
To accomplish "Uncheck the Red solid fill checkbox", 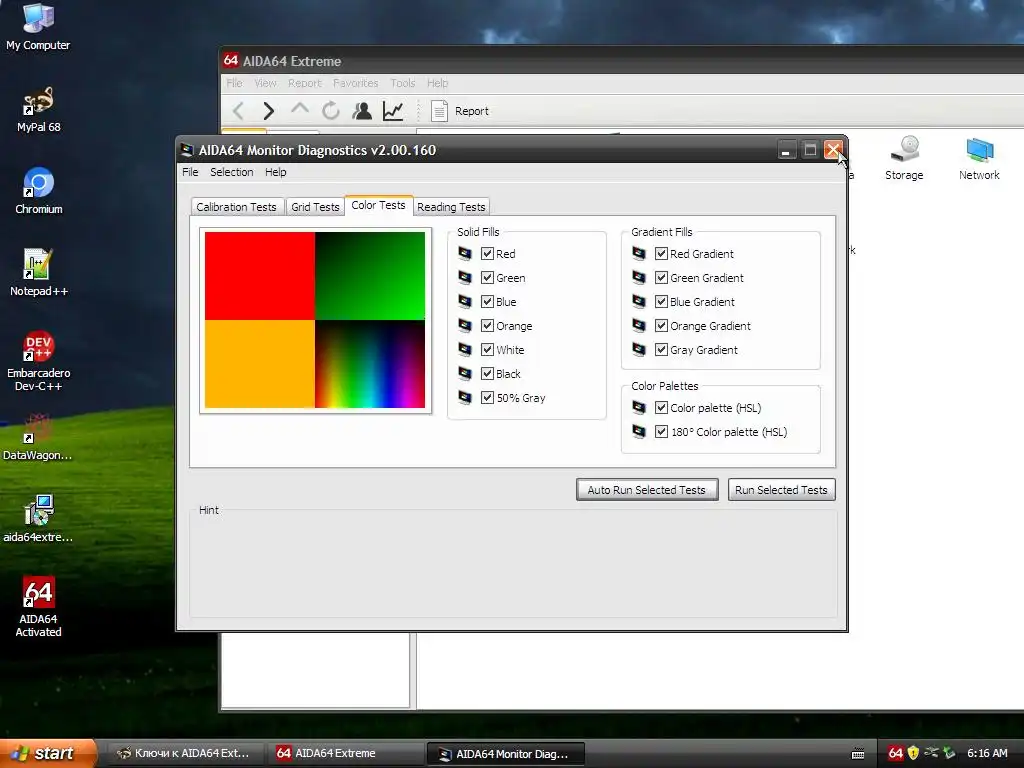I will pos(487,253).
